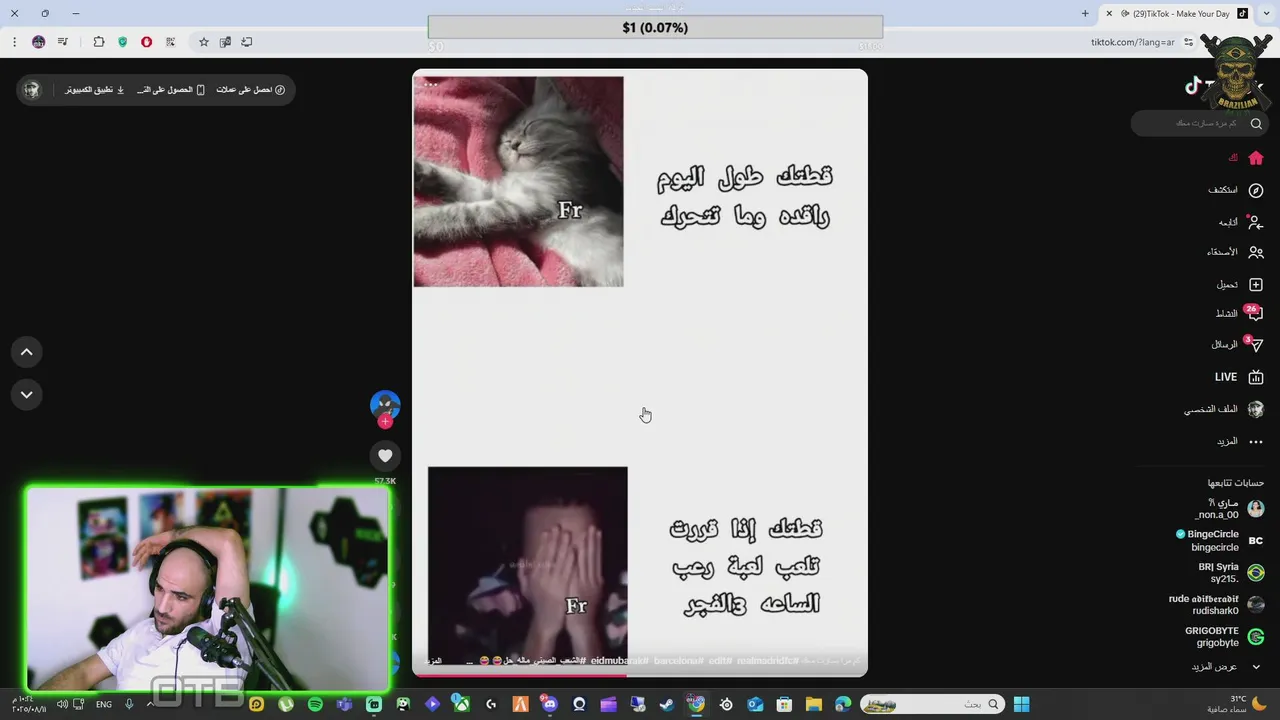Bookmark page with star icon

(204, 42)
